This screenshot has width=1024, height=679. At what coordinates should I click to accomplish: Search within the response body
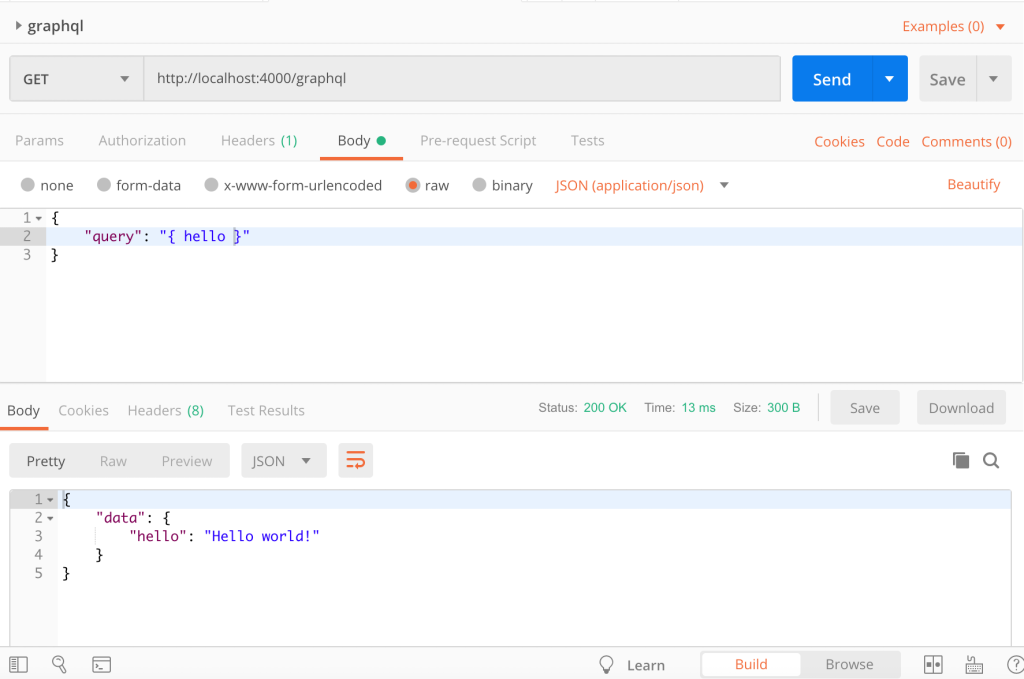coord(991,460)
